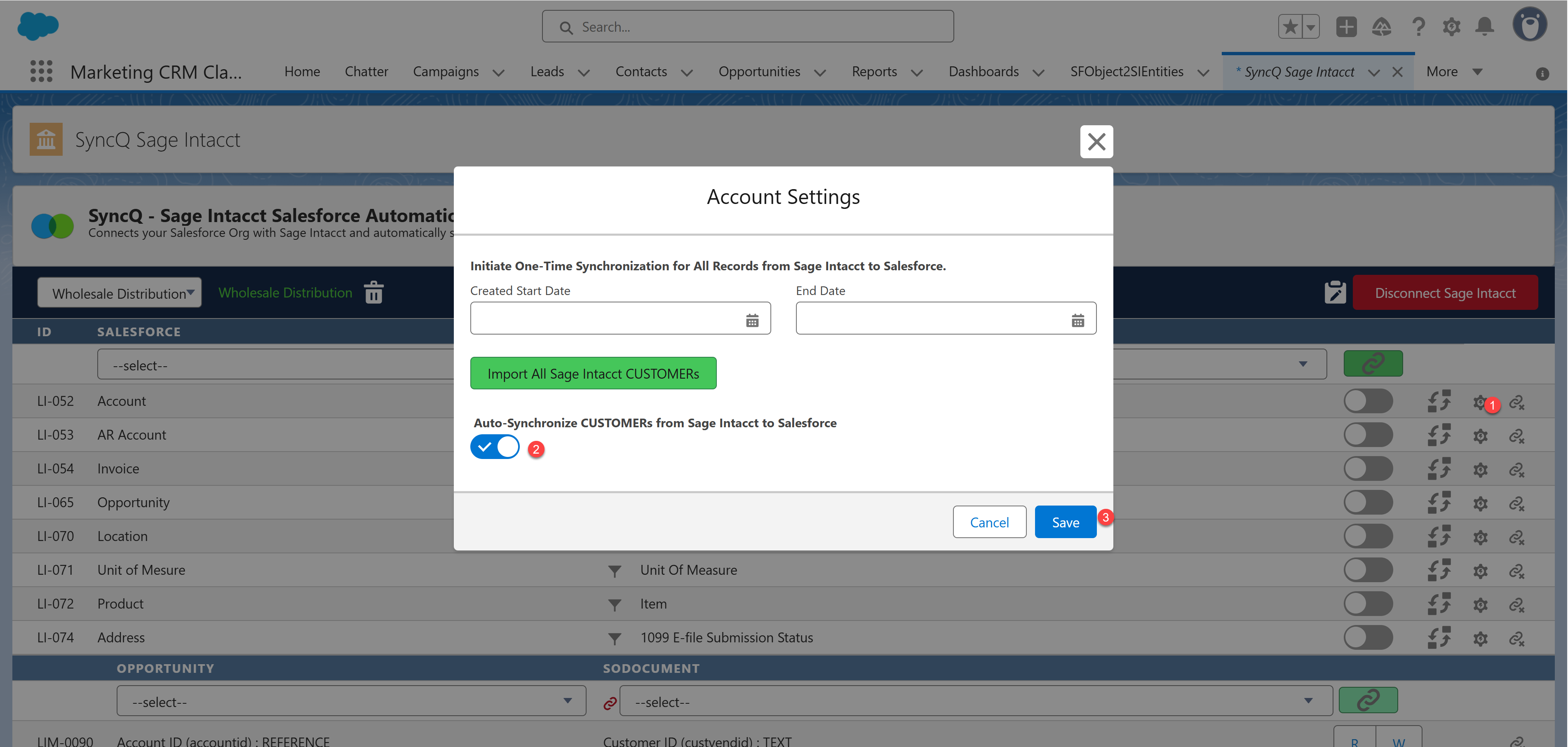
Task: Open the SFObject2SIEntities tab
Action: (x=1127, y=72)
